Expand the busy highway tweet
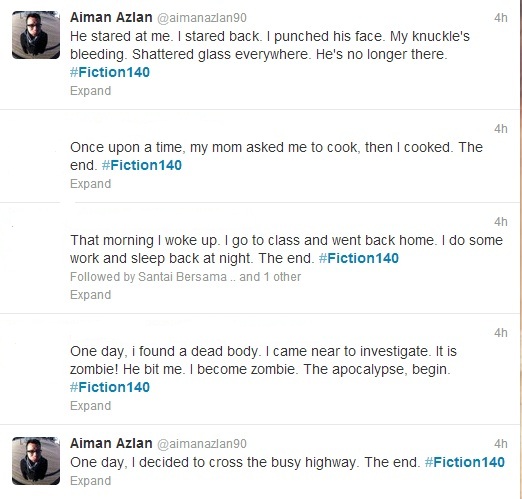Viewport: 522px width, 499px height. tap(90, 481)
